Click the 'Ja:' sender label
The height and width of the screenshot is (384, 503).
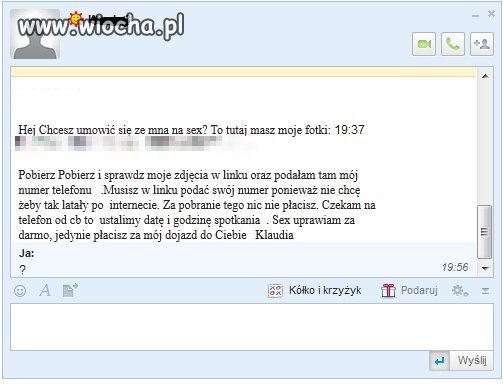tap(27, 253)
